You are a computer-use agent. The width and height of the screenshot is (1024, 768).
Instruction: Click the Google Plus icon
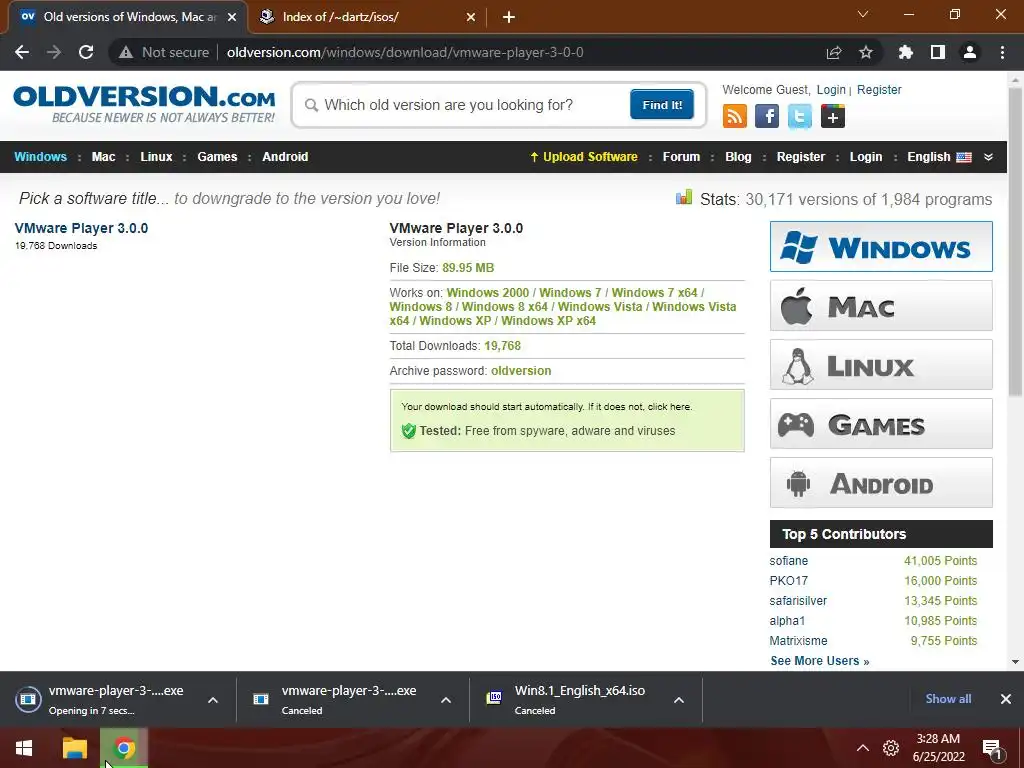coord(833,117)
